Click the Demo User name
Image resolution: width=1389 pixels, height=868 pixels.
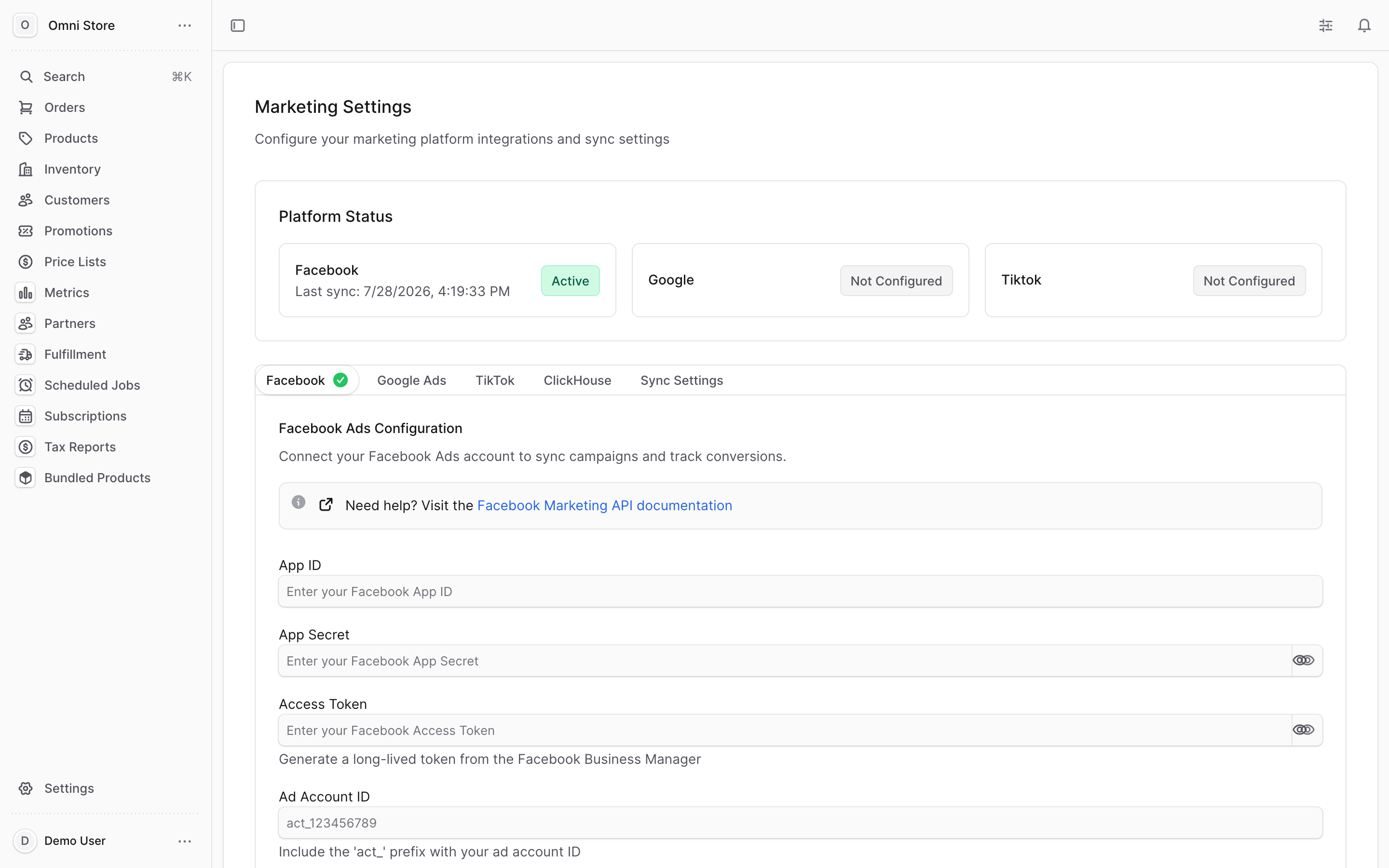75,841
